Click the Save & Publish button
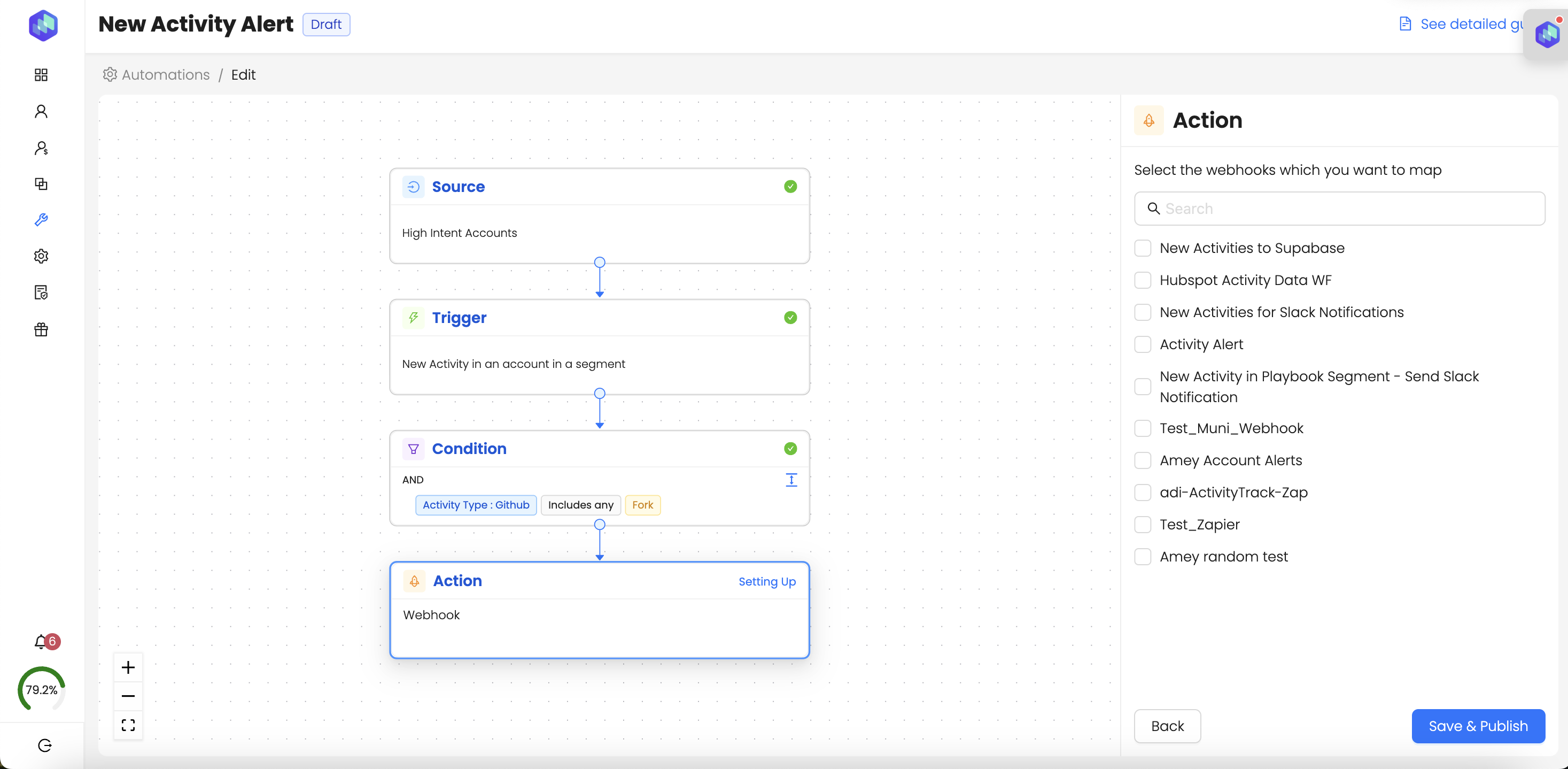 [1477, 726]
